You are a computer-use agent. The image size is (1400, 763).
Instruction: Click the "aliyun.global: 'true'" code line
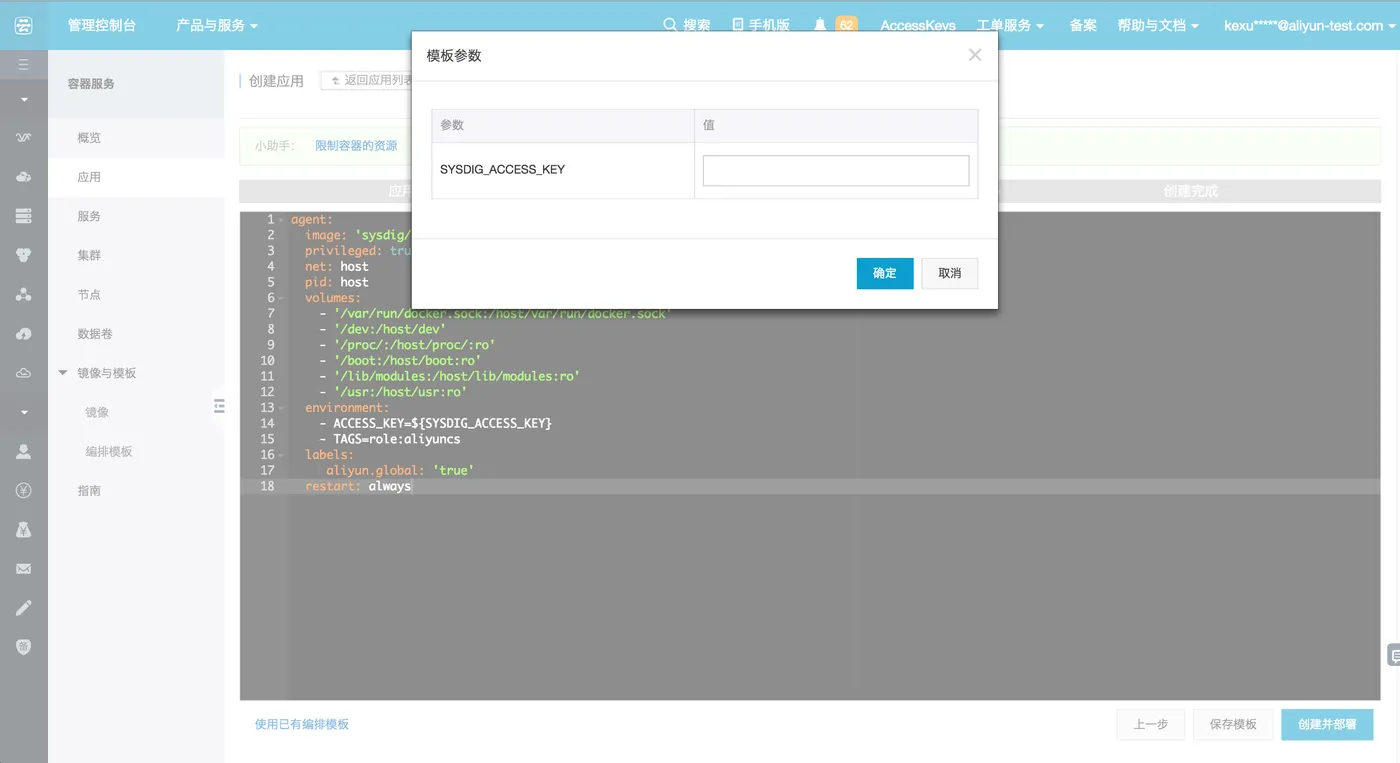tap(400, 470)
